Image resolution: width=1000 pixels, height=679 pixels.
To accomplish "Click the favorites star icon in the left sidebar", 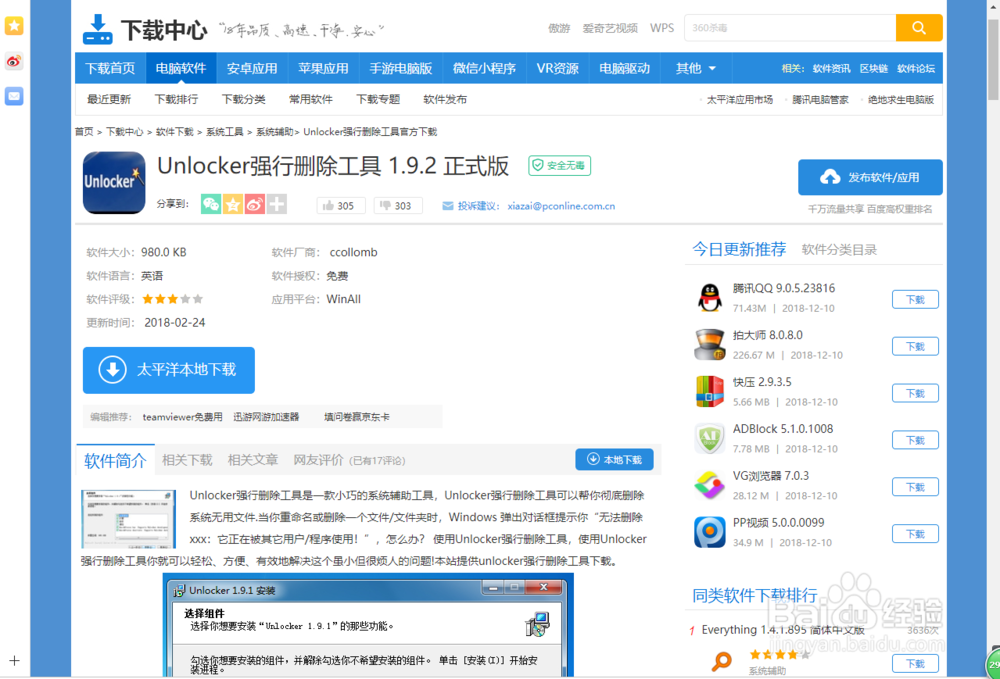I will (x=14, y=26).
